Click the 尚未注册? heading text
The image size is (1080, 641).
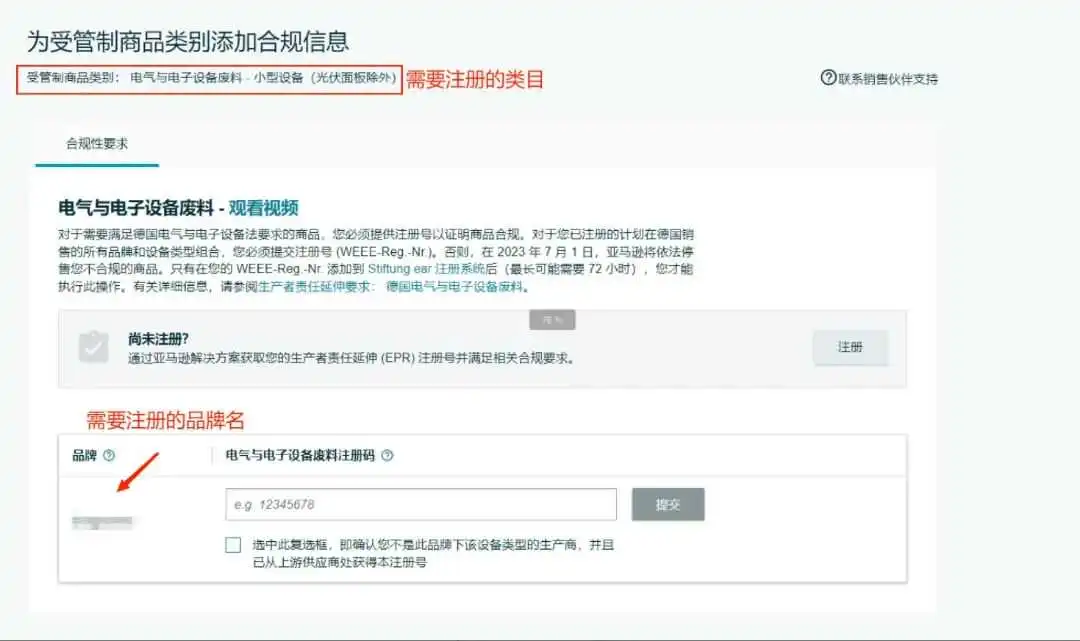158,339
